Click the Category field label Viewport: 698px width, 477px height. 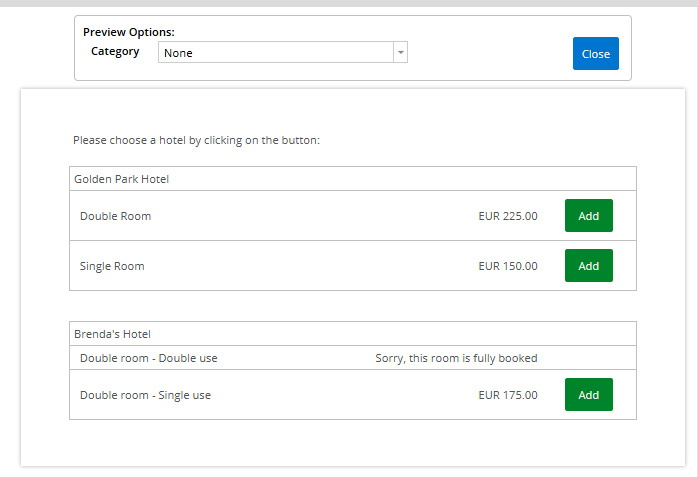pyautogui.click(x=115, y=52)
